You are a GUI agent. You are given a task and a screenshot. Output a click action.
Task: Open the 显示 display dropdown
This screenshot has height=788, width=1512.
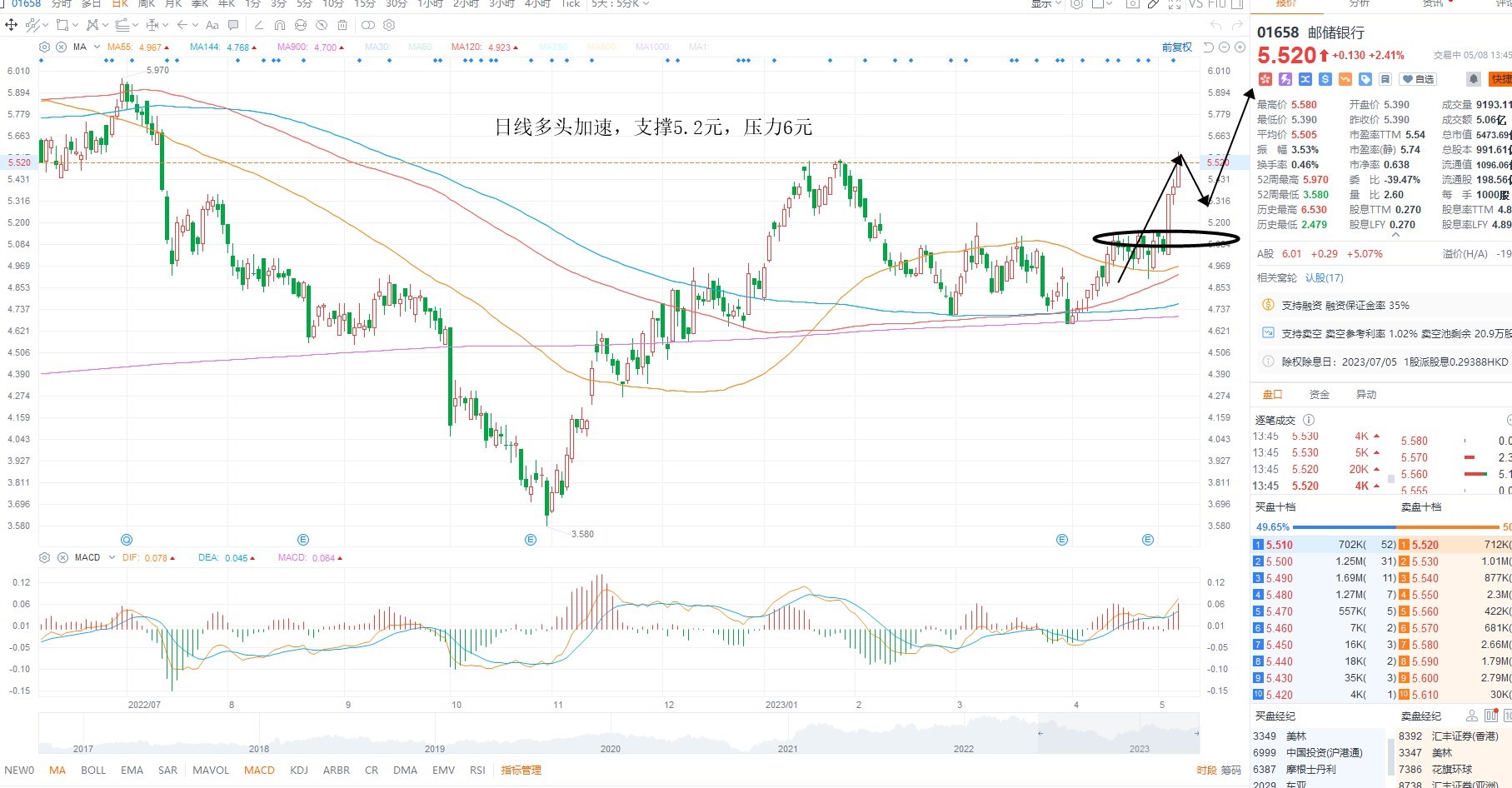1046,4
